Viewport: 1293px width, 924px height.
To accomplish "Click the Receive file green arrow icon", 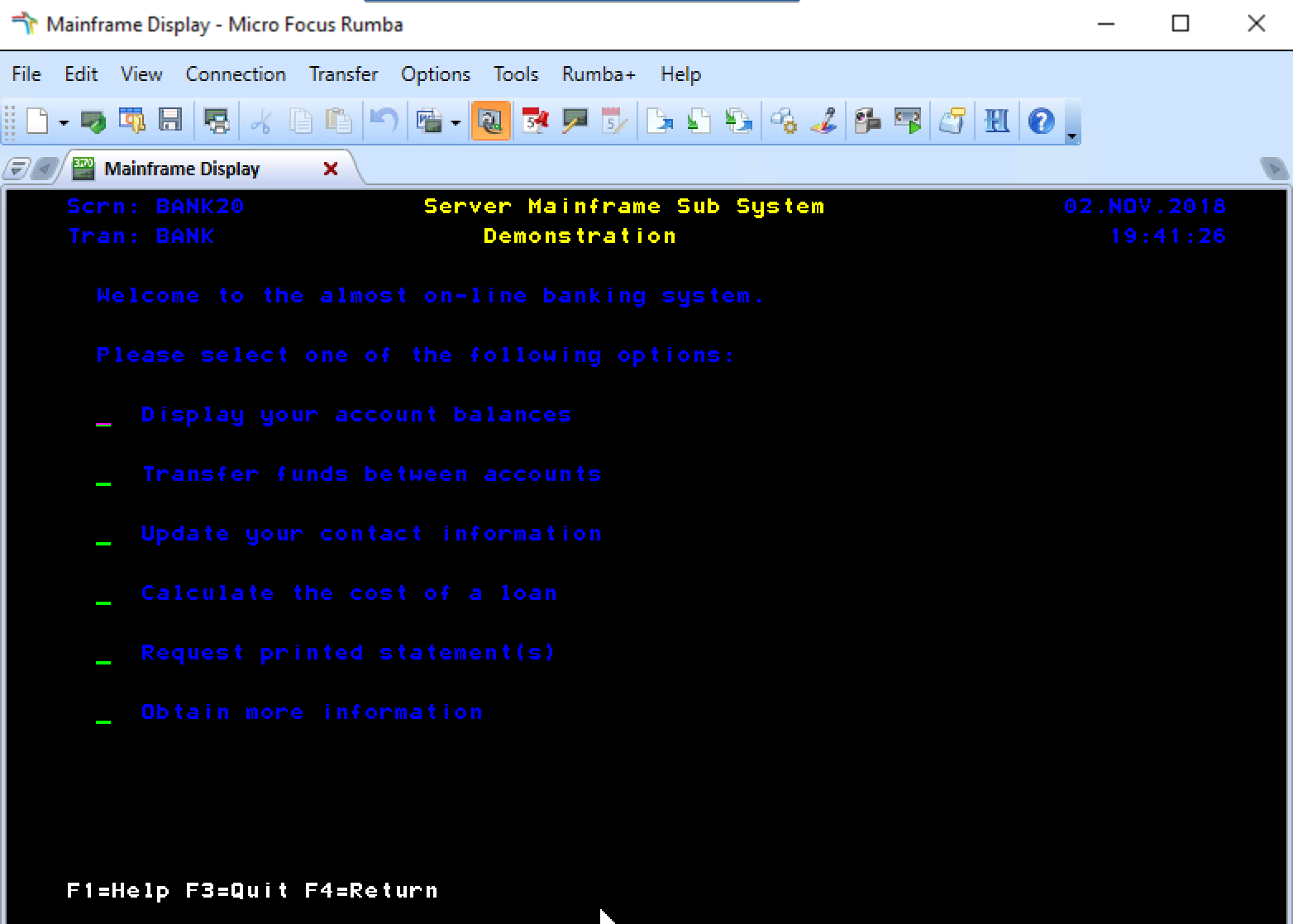I will [699, 122].
